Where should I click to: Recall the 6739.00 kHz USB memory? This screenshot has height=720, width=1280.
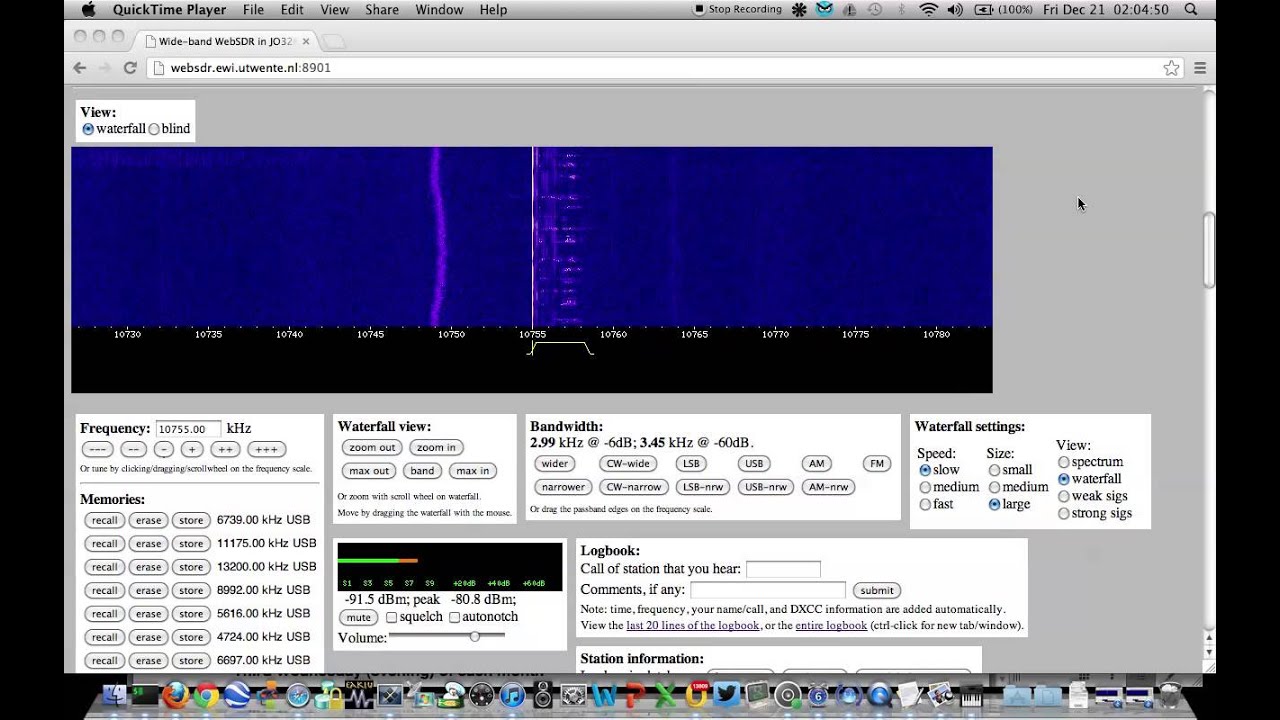pyautogui.click(x=104, y=520)
